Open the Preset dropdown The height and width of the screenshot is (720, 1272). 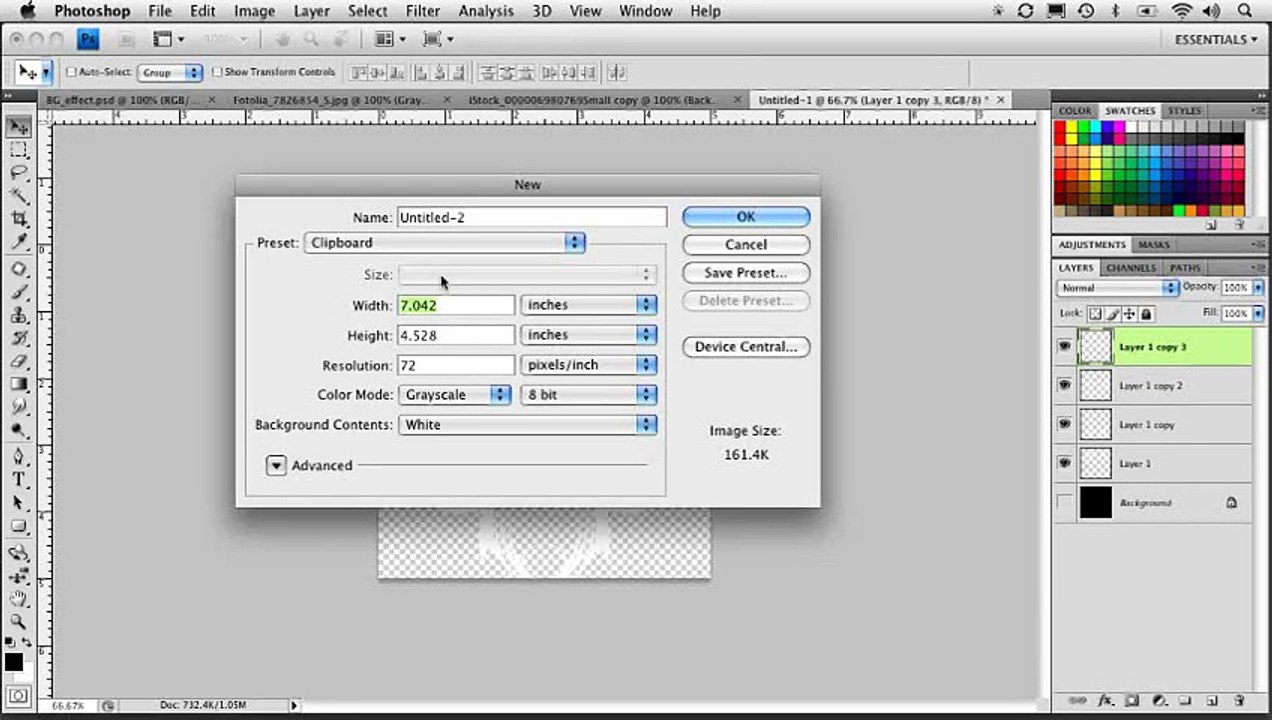point(445,243)
